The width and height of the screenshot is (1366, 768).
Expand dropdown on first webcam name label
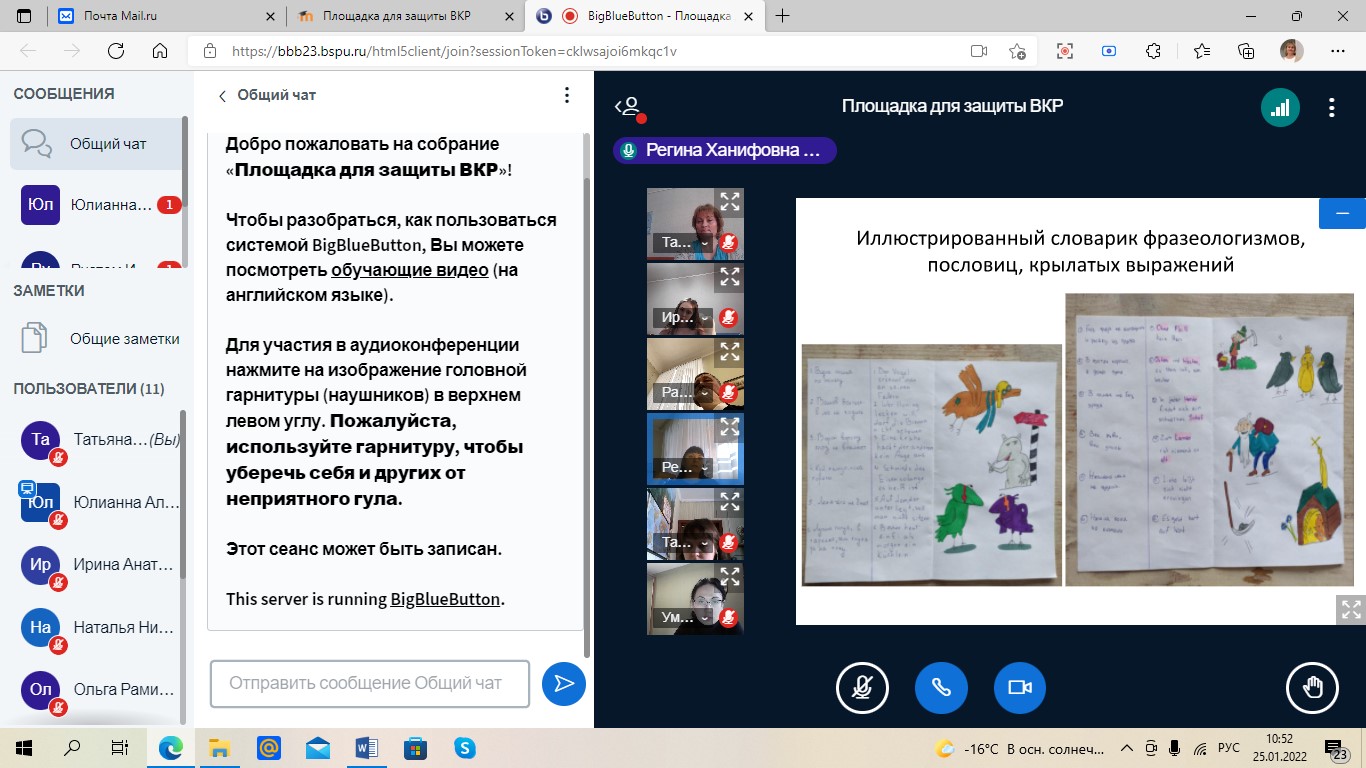click(x=706, y=243)
